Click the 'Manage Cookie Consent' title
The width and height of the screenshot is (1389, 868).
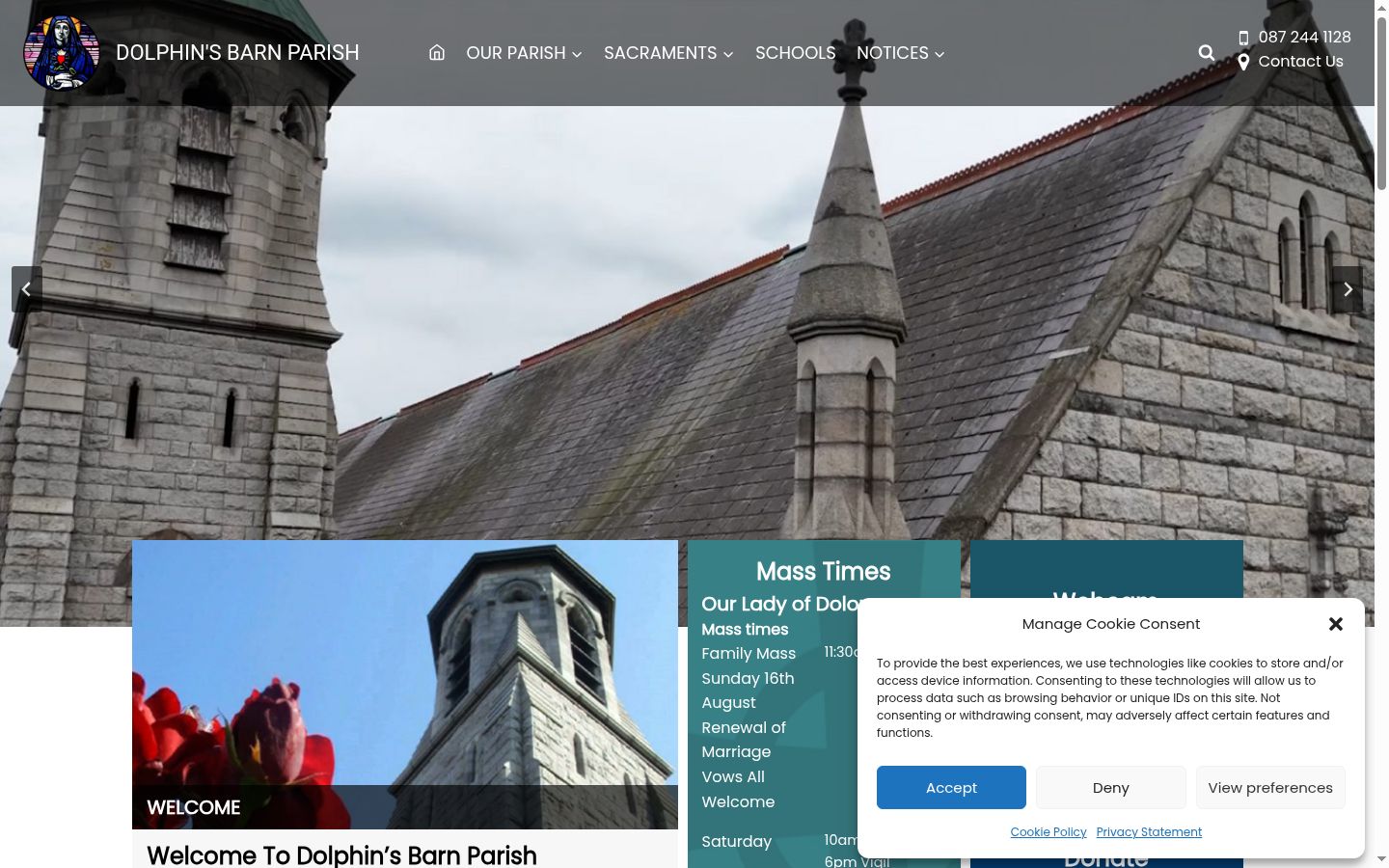[1111, 624]
